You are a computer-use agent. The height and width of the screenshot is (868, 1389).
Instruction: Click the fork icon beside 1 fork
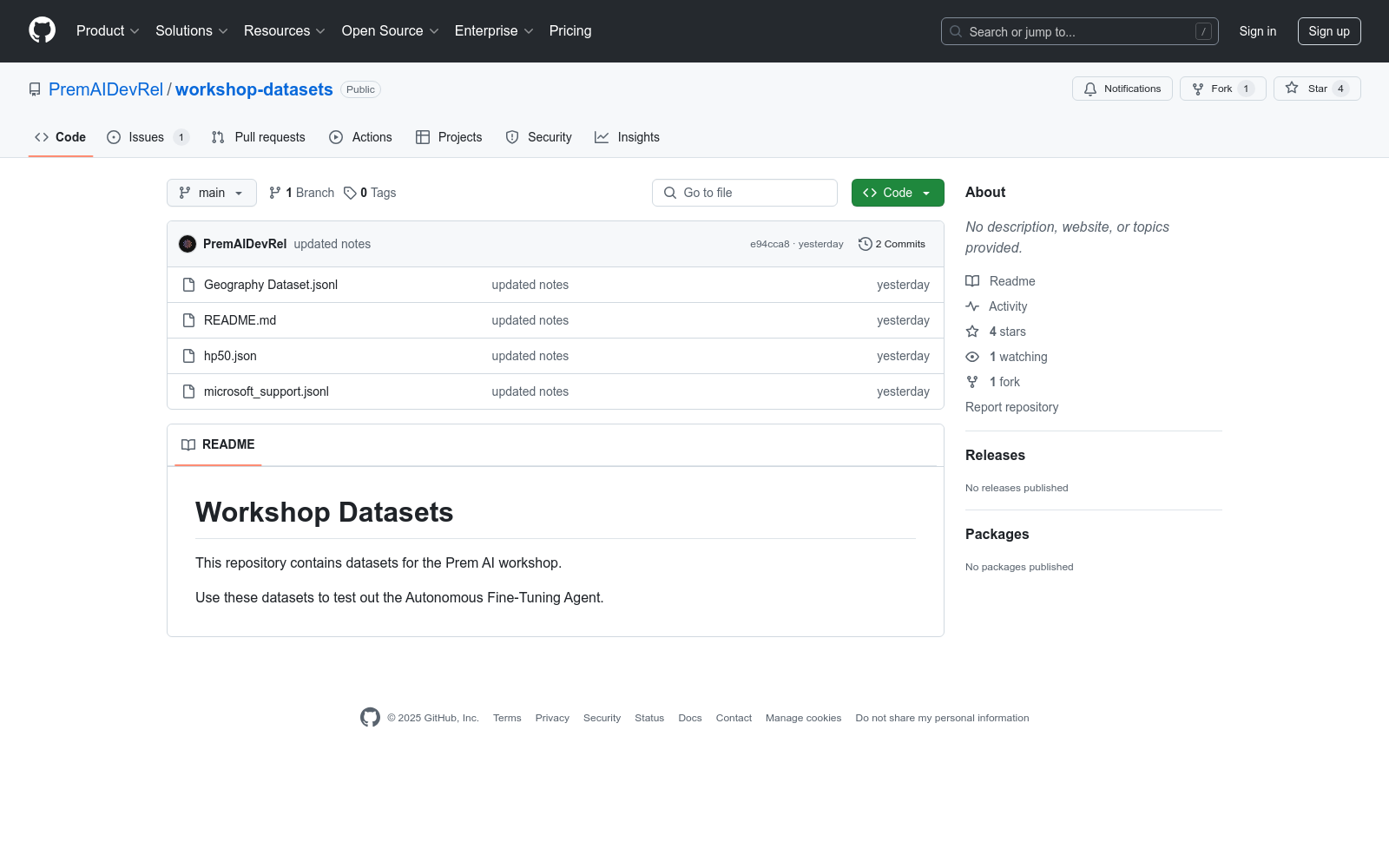972,382
